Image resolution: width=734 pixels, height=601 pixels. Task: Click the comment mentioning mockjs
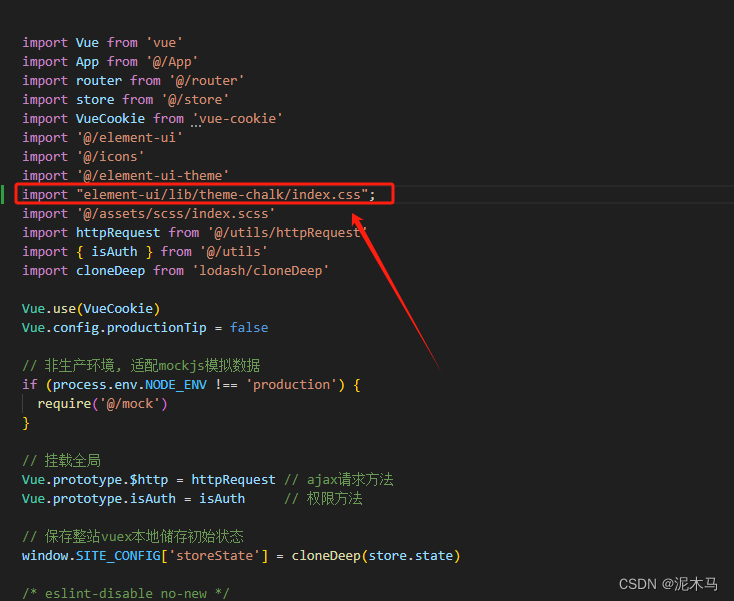(141, 365)
